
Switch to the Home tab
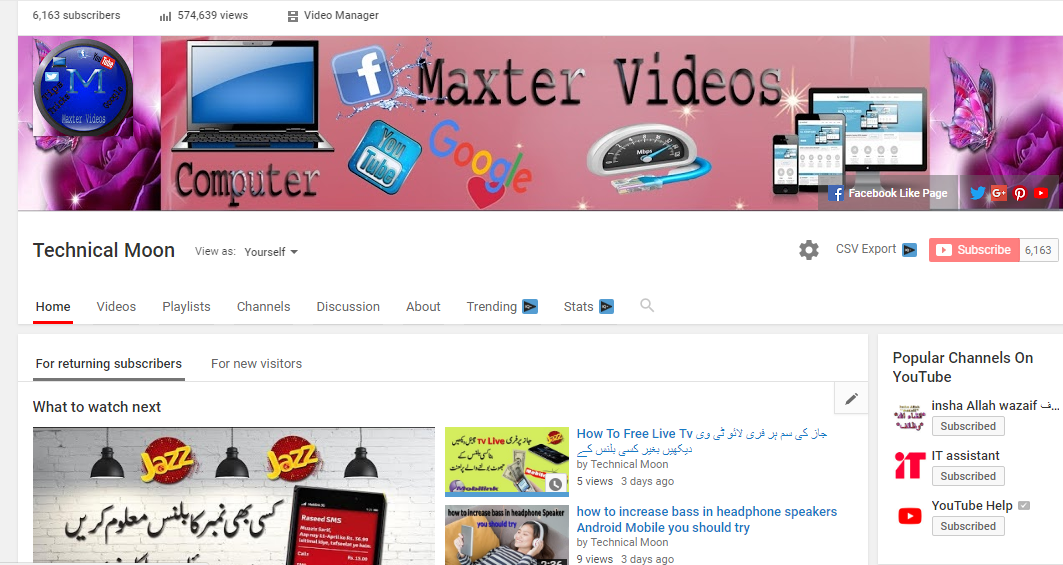pos(53,307)
